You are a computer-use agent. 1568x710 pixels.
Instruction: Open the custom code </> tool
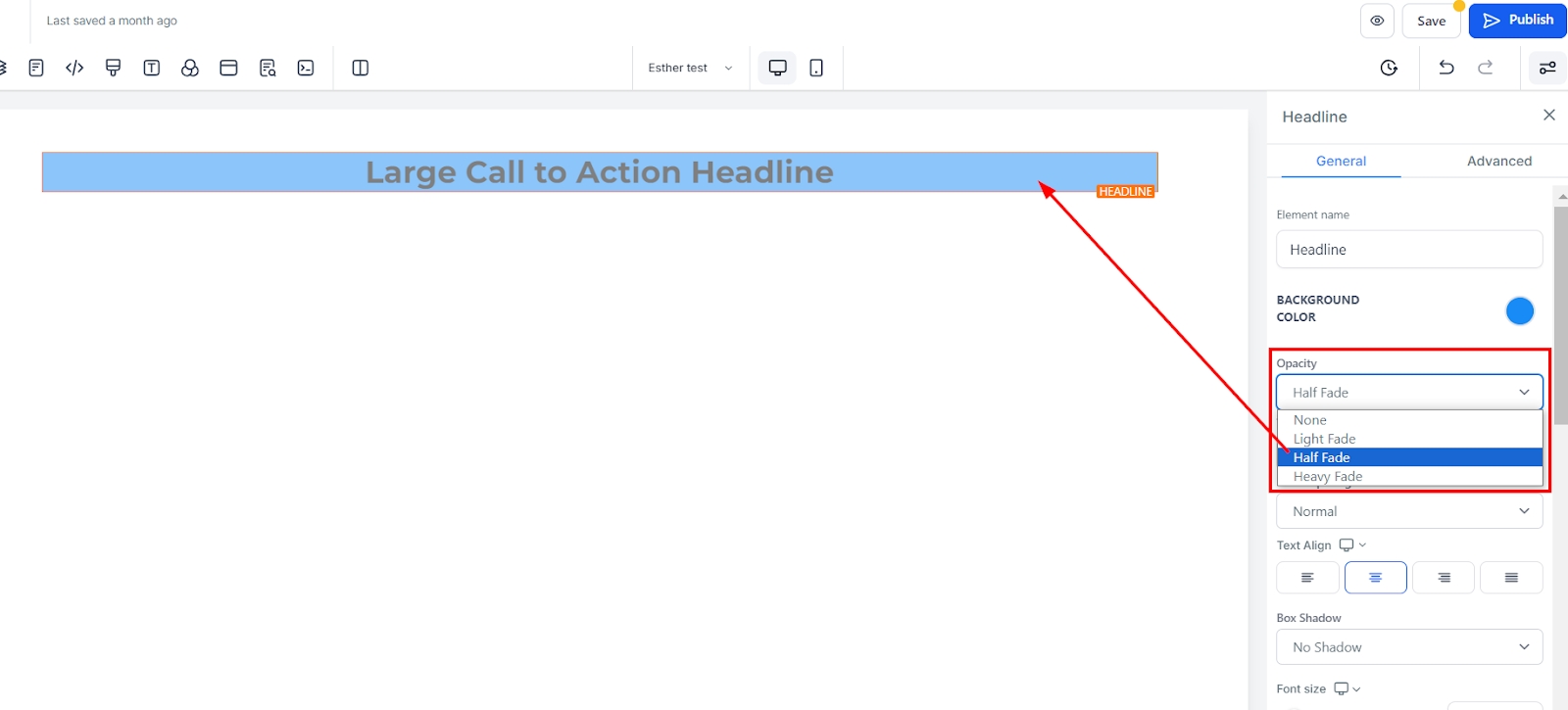pyautogui.click(x=74, y=68)
